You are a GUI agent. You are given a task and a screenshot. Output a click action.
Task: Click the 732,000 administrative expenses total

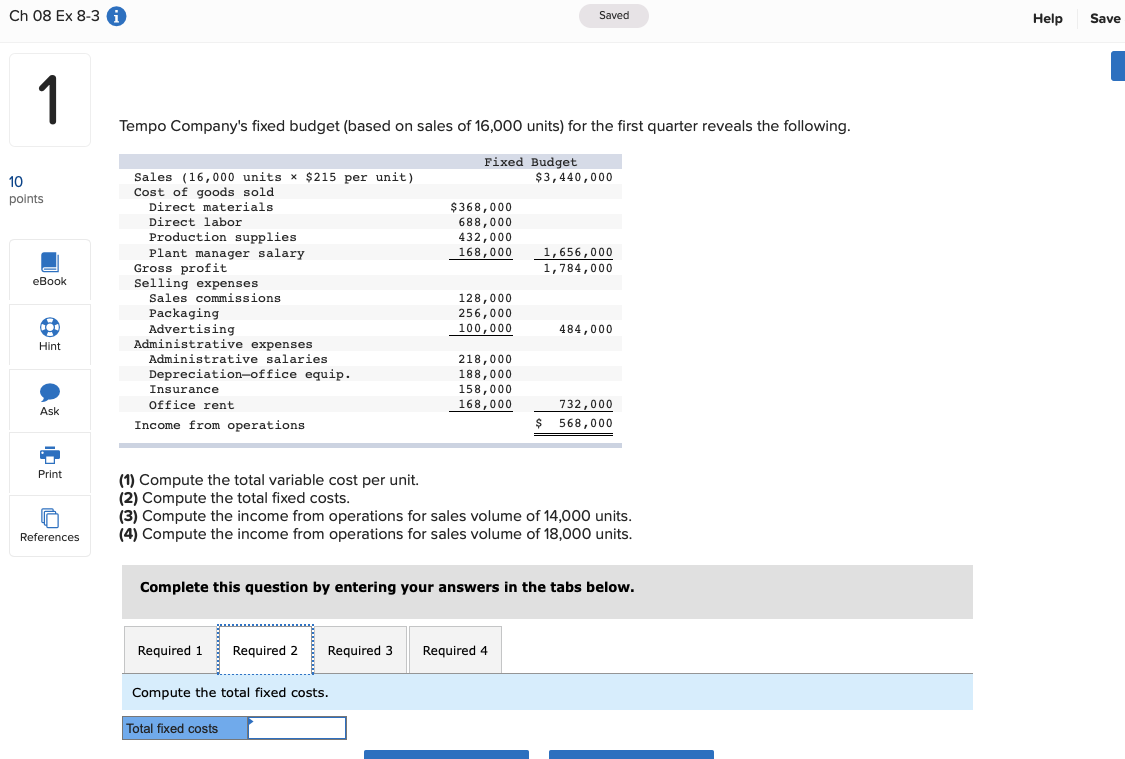click(585, 405)
